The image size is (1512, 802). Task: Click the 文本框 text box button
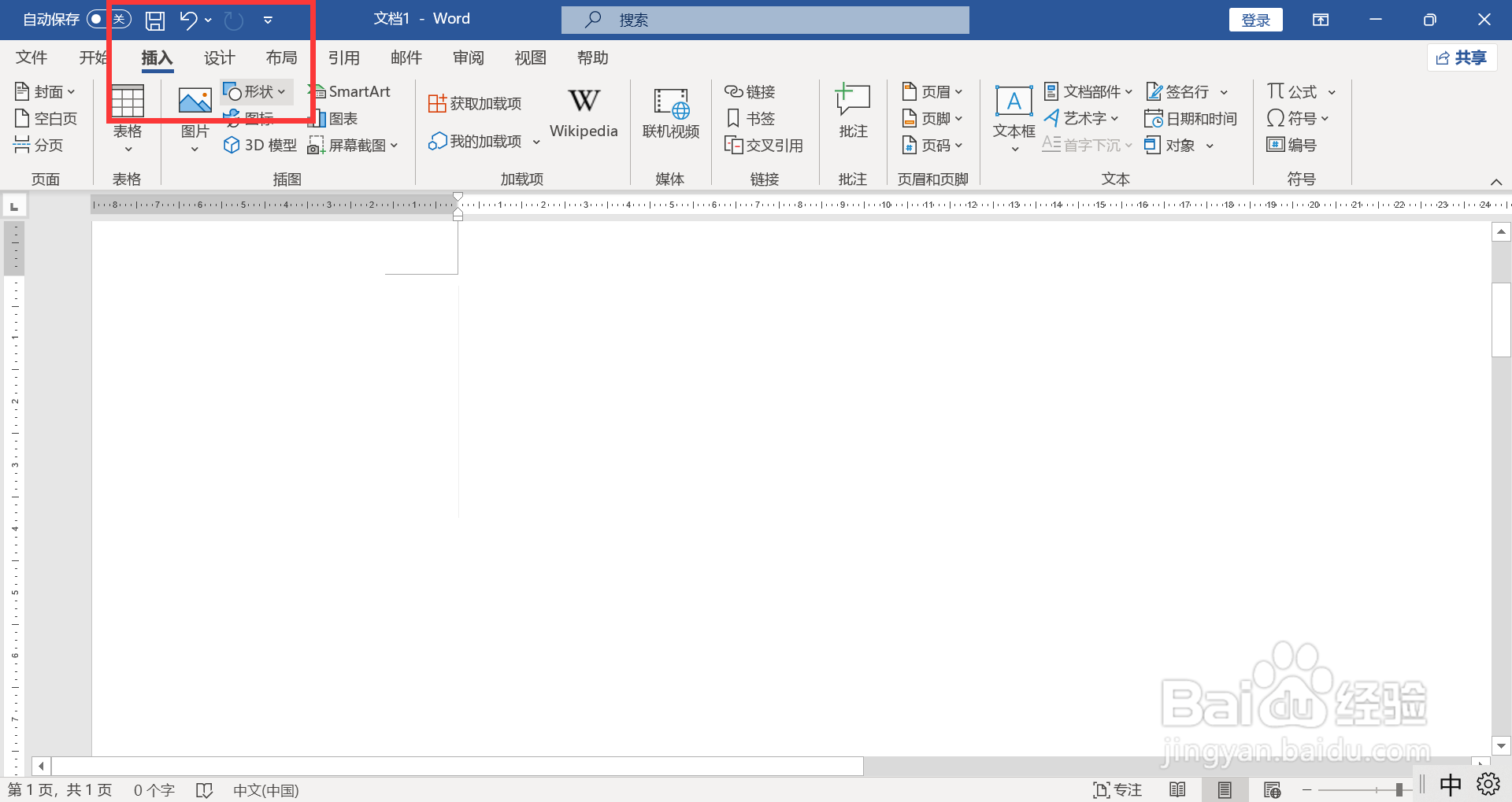(1014, 118)
